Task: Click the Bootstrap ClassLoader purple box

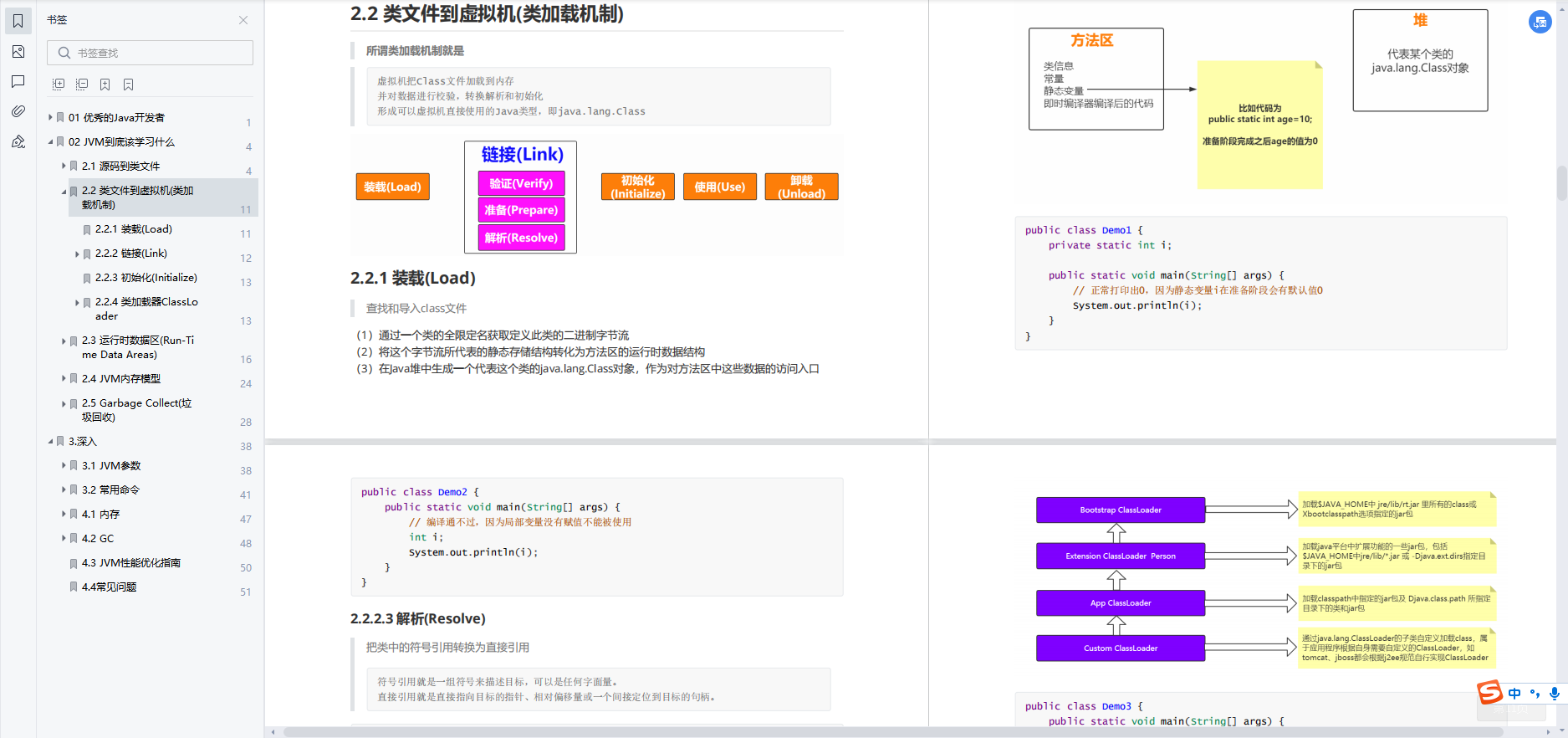Action: point(1121,510)
